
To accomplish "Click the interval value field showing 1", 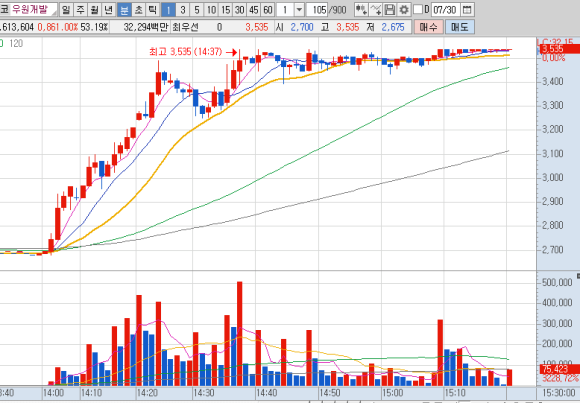I will pos(285,10).
